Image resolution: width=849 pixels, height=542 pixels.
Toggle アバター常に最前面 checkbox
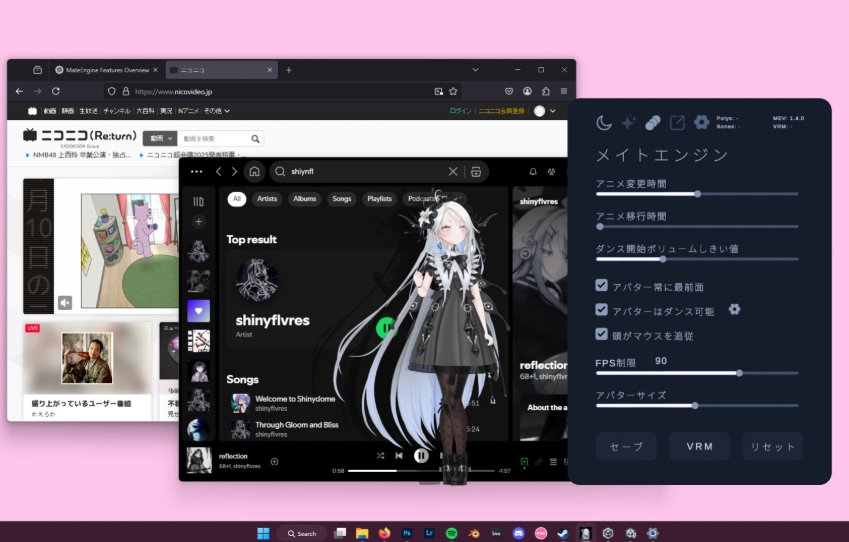coord(601,285)
